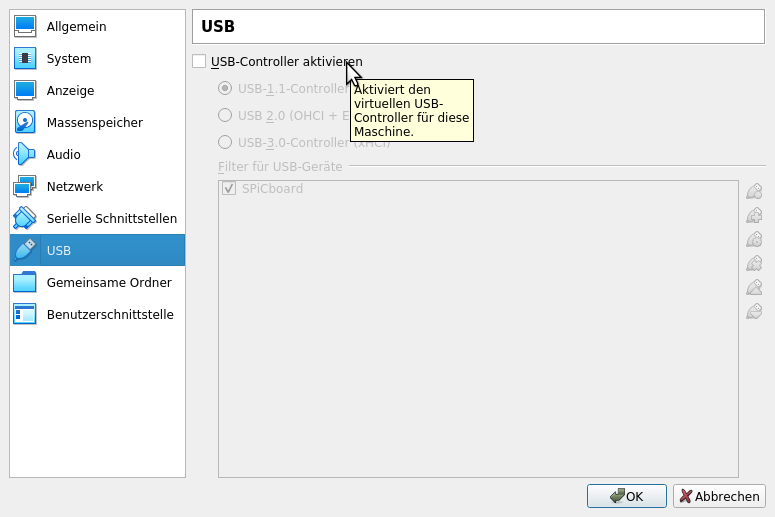Enable the USB-Controller aktivieren checkbox
775x517 pixels.
click(x=200, y=62)
